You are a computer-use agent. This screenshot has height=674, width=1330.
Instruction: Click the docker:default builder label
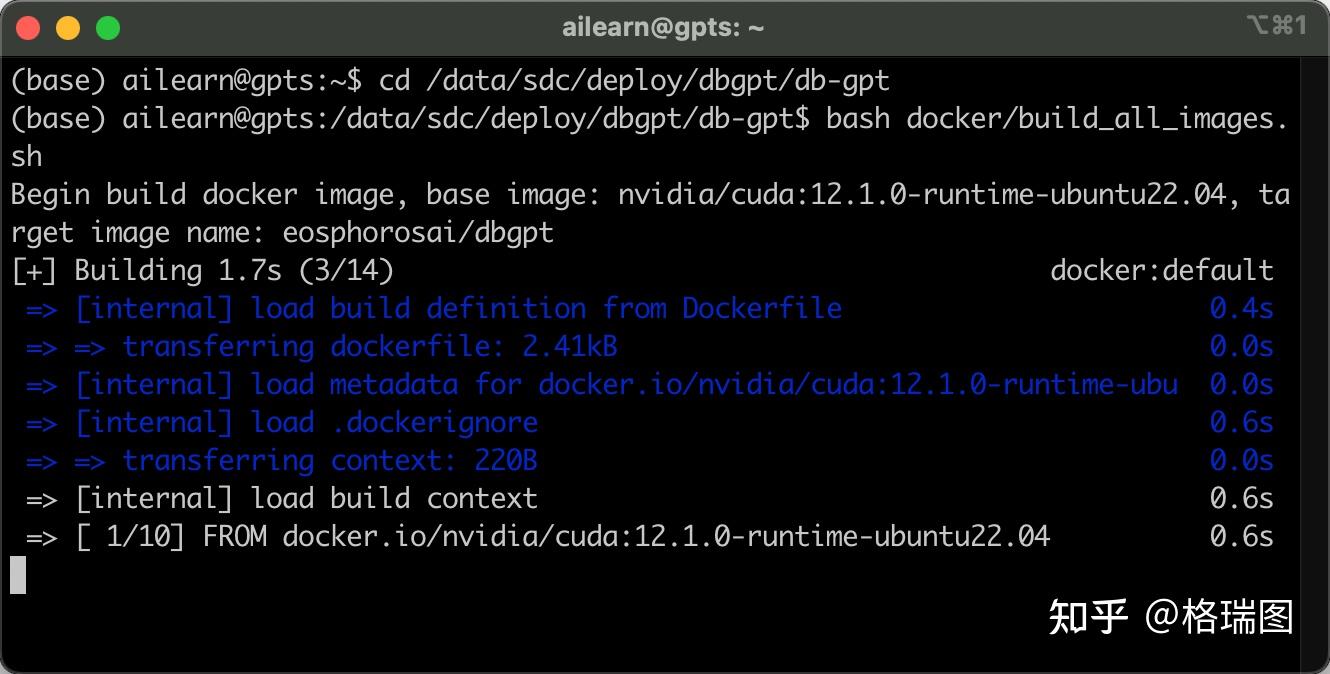1161,270
